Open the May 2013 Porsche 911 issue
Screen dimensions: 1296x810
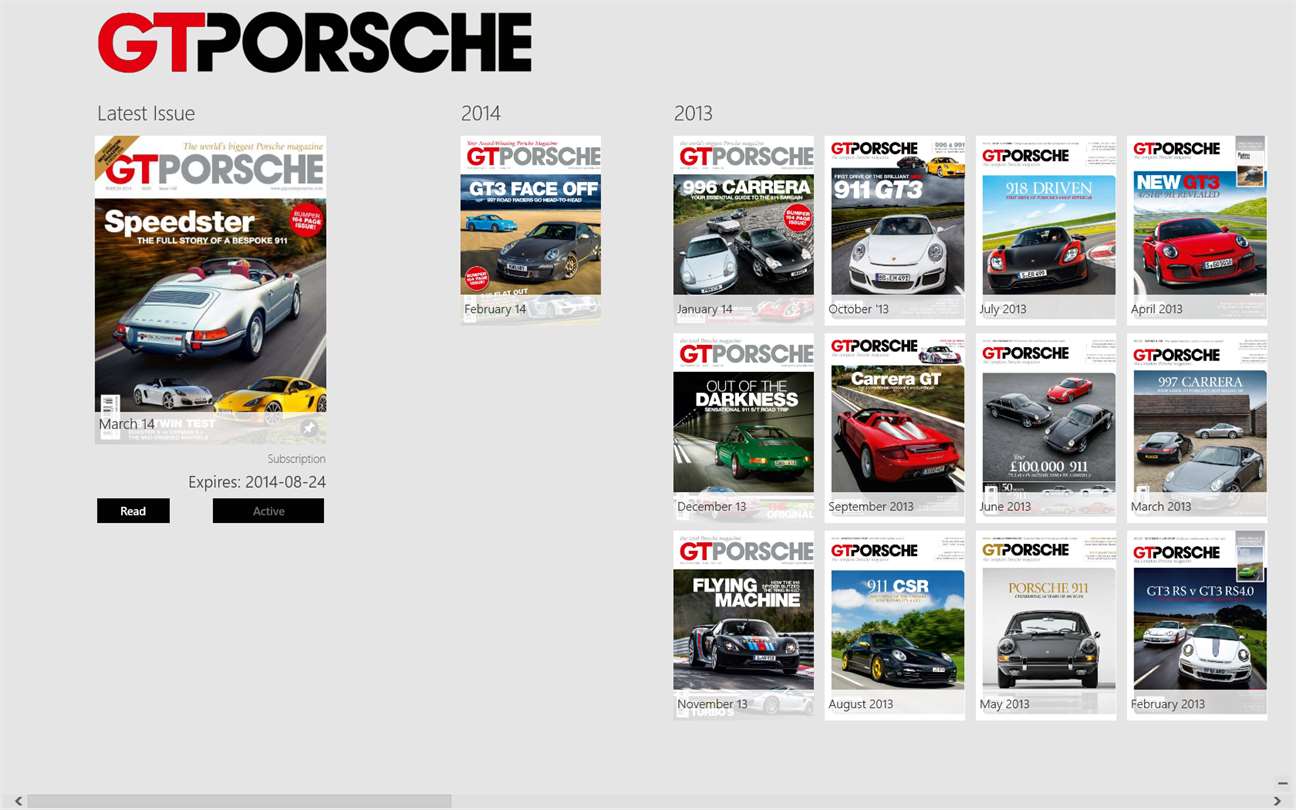(1046, 625)
